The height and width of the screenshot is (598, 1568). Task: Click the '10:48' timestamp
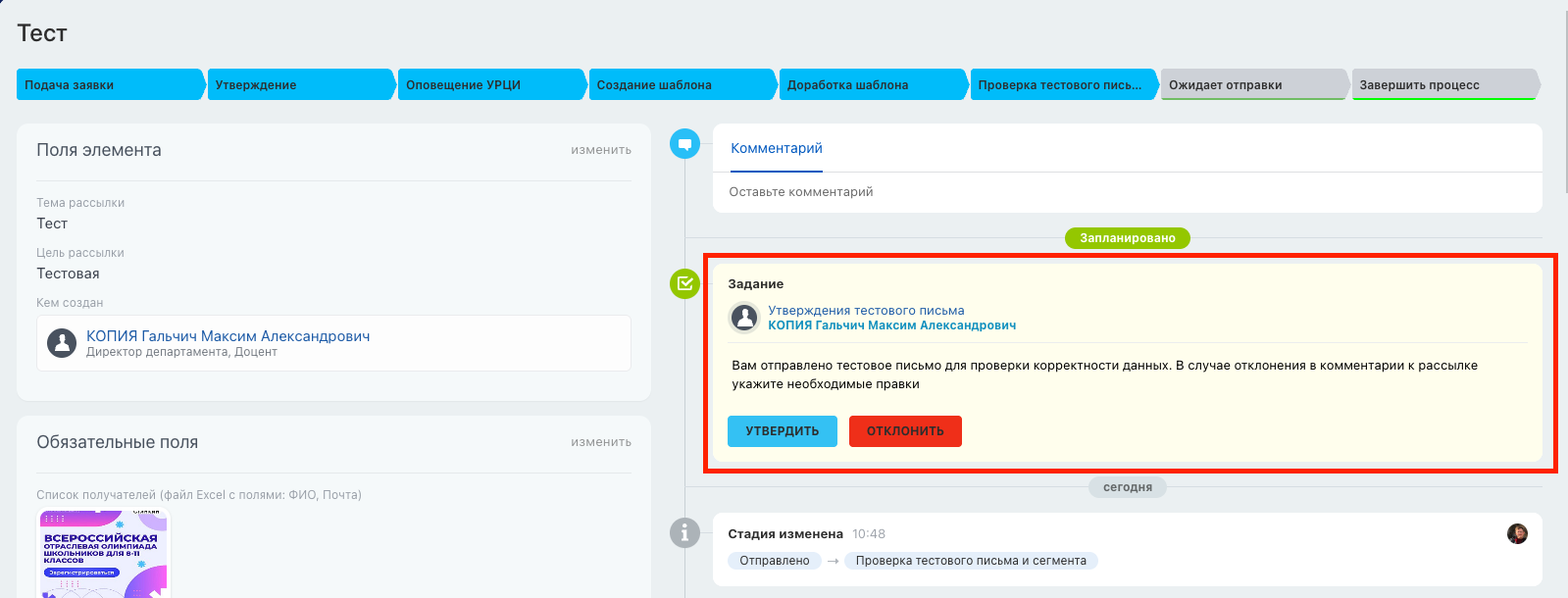pos(869,534)
